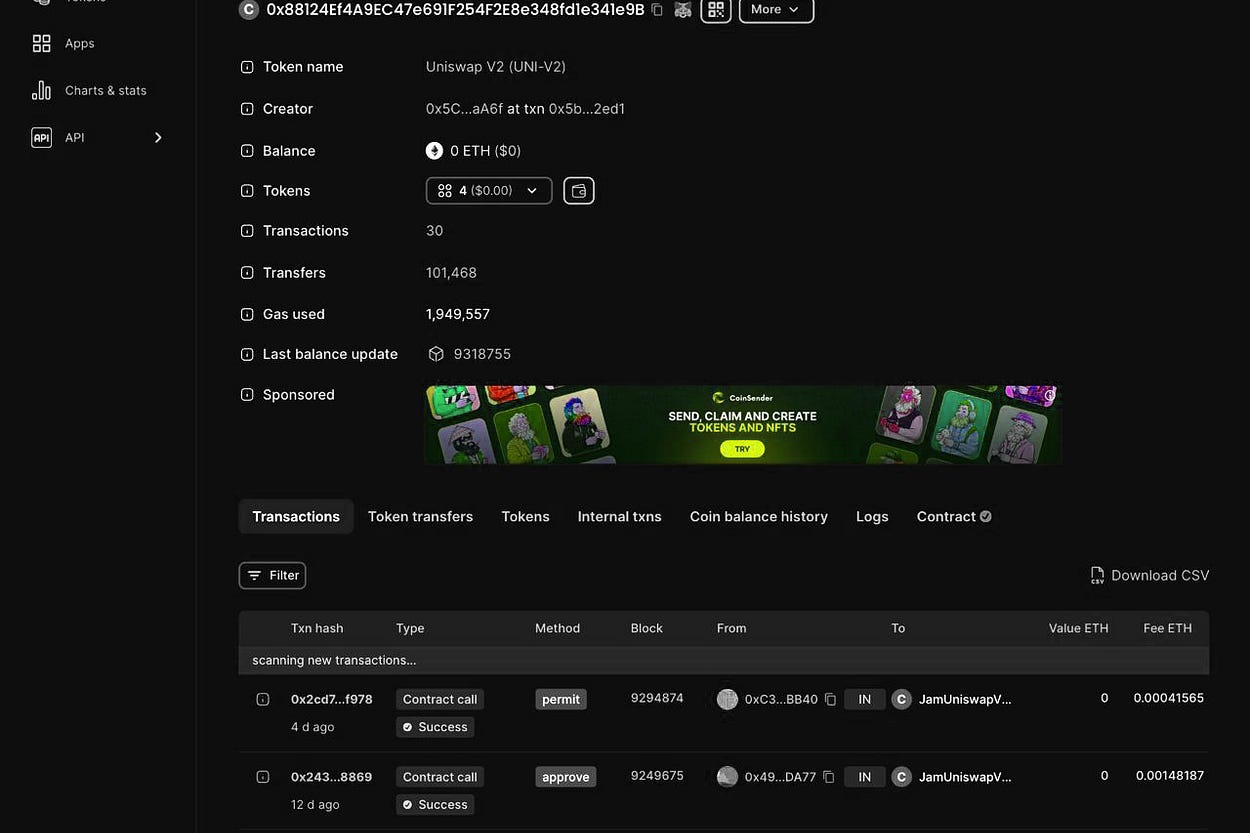Click fee value 0.00041565

(x=1168, y=698)
